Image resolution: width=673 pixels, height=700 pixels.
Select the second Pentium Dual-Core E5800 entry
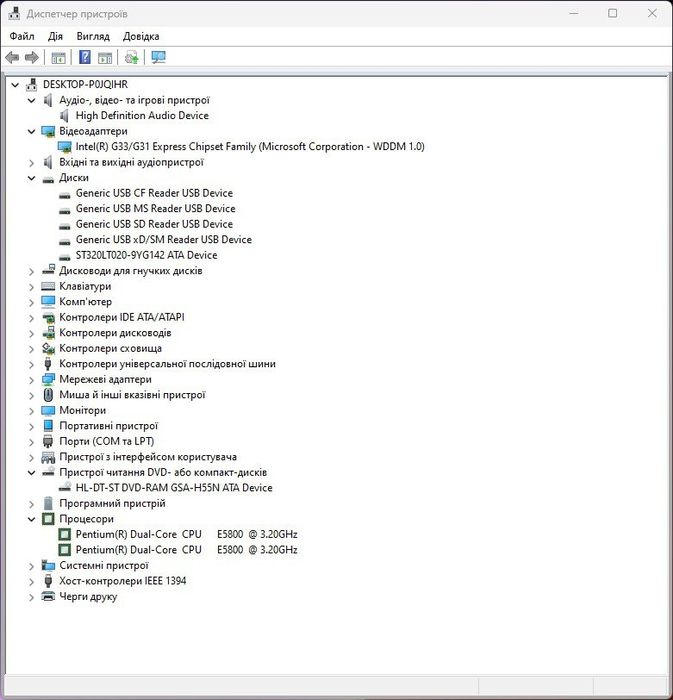(x=186, y=550)
